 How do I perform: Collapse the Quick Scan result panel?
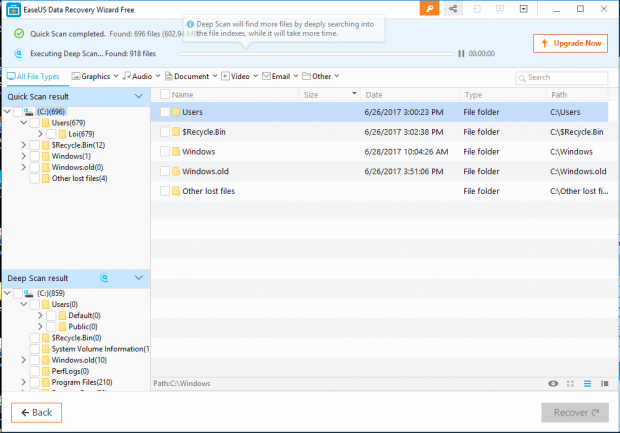pos(139,96)
